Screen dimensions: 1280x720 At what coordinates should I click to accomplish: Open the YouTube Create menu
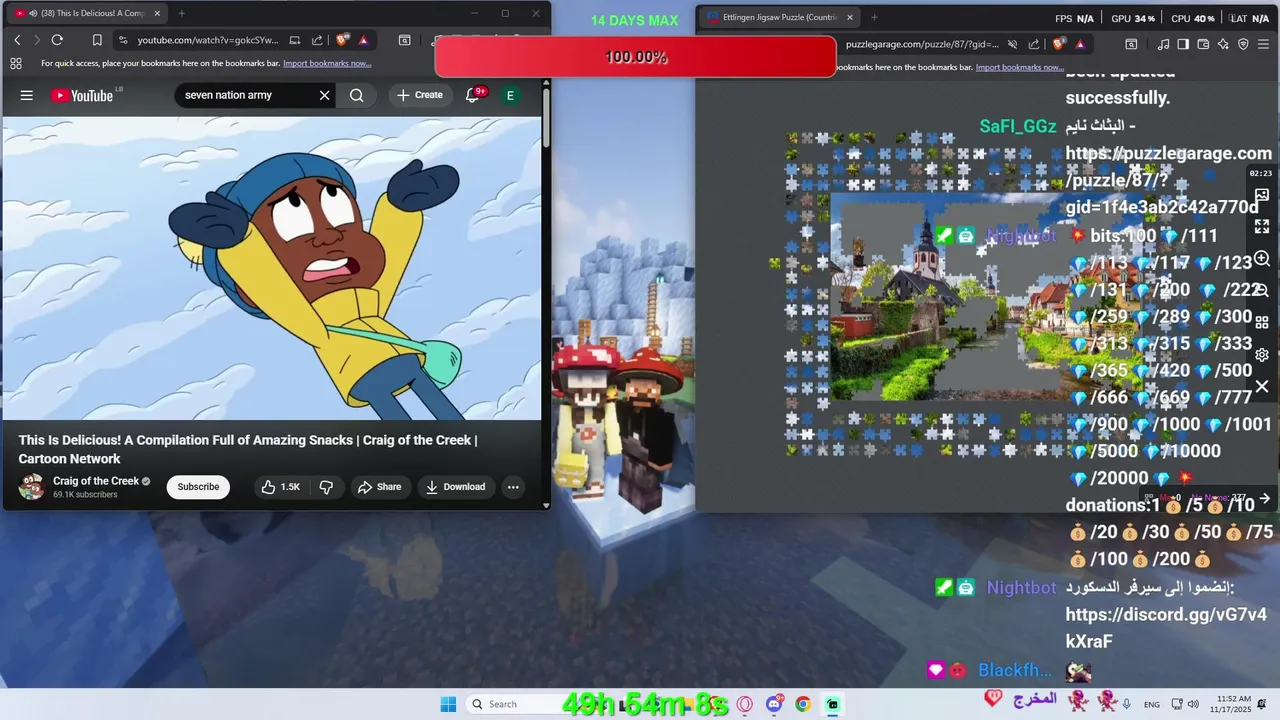point(420,95)
